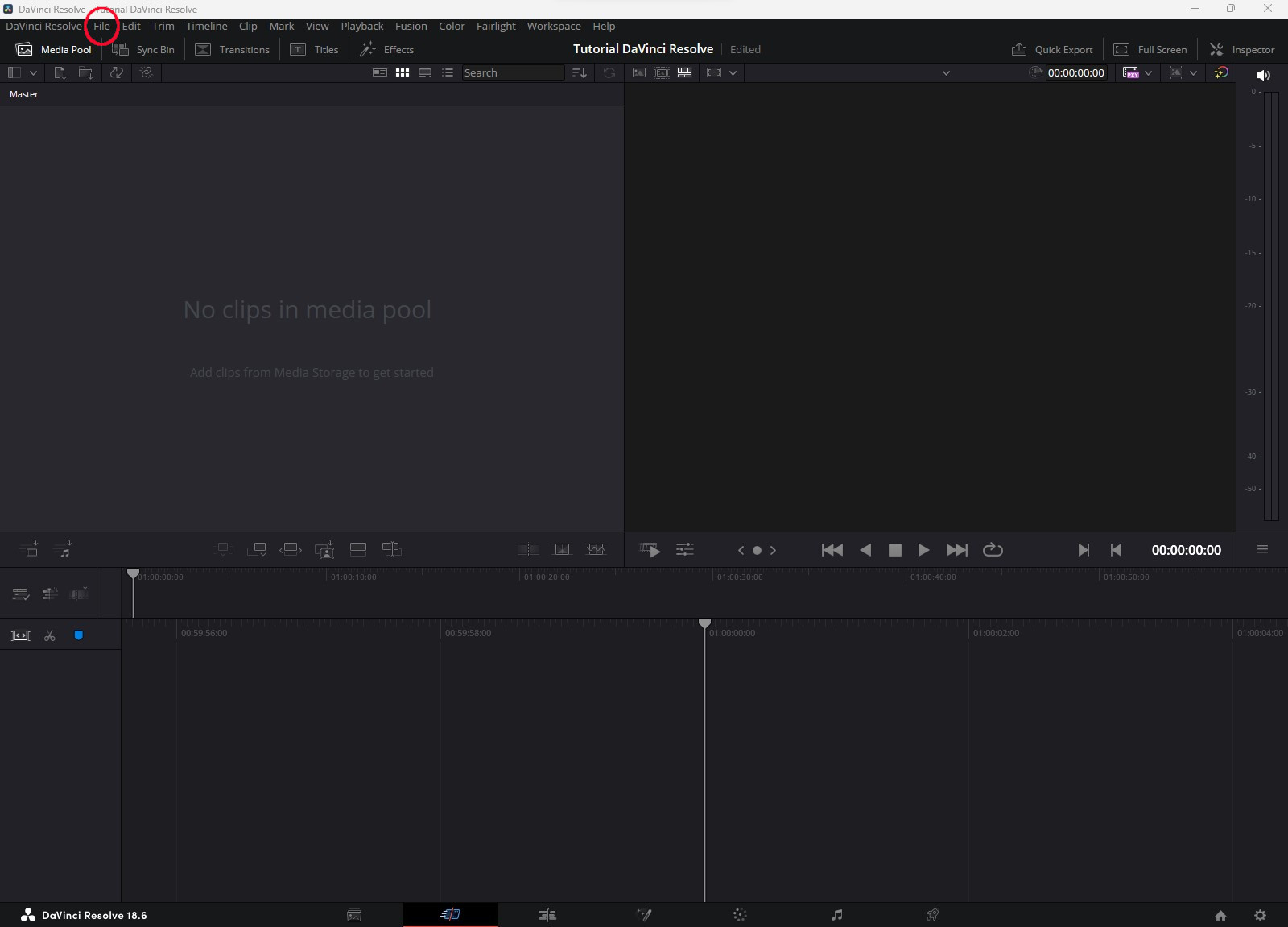The height and width of the screenshot is (927, 1288).
Task: Click the import media icon
Action: (60, 72)
